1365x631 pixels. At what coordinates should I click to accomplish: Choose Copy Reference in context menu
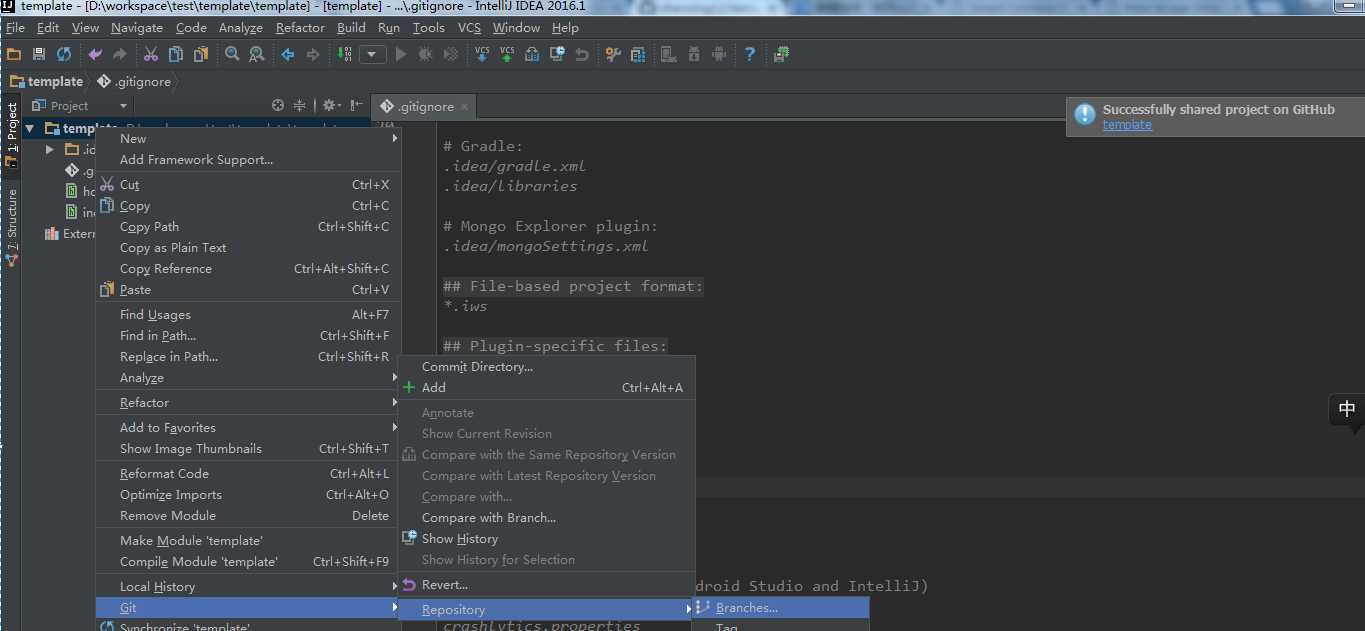[x=248, y=268]
